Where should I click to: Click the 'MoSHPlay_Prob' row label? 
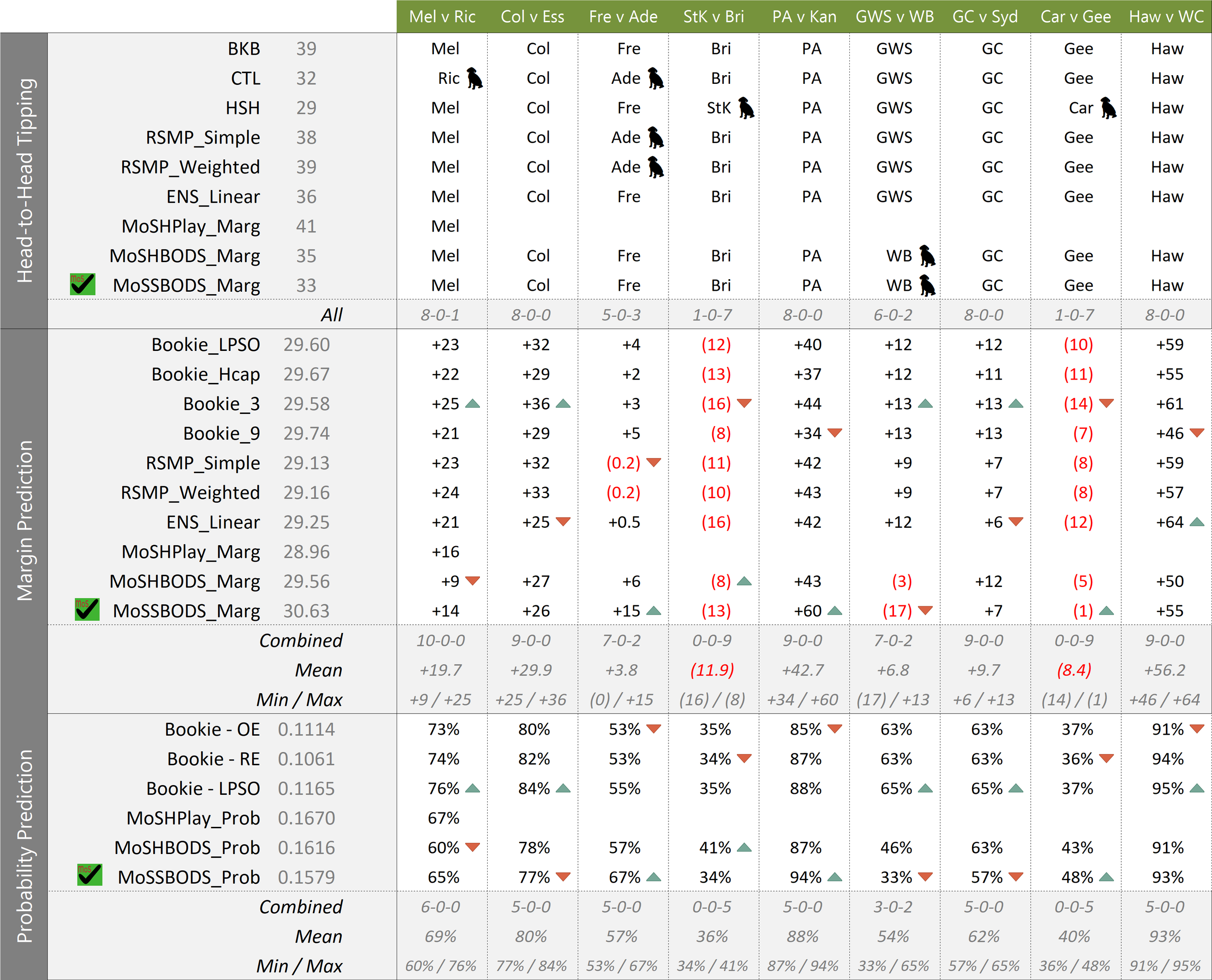pyautogui.click(x=193, y=819)
